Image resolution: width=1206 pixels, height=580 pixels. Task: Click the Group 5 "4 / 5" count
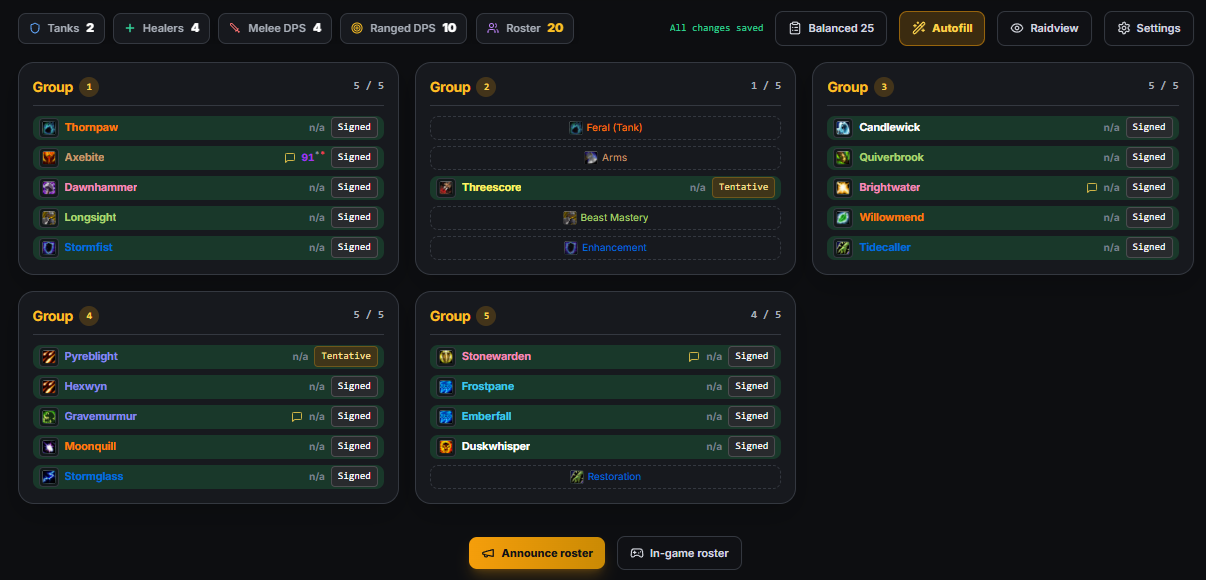pyautogui.click(x=767, y=315)
